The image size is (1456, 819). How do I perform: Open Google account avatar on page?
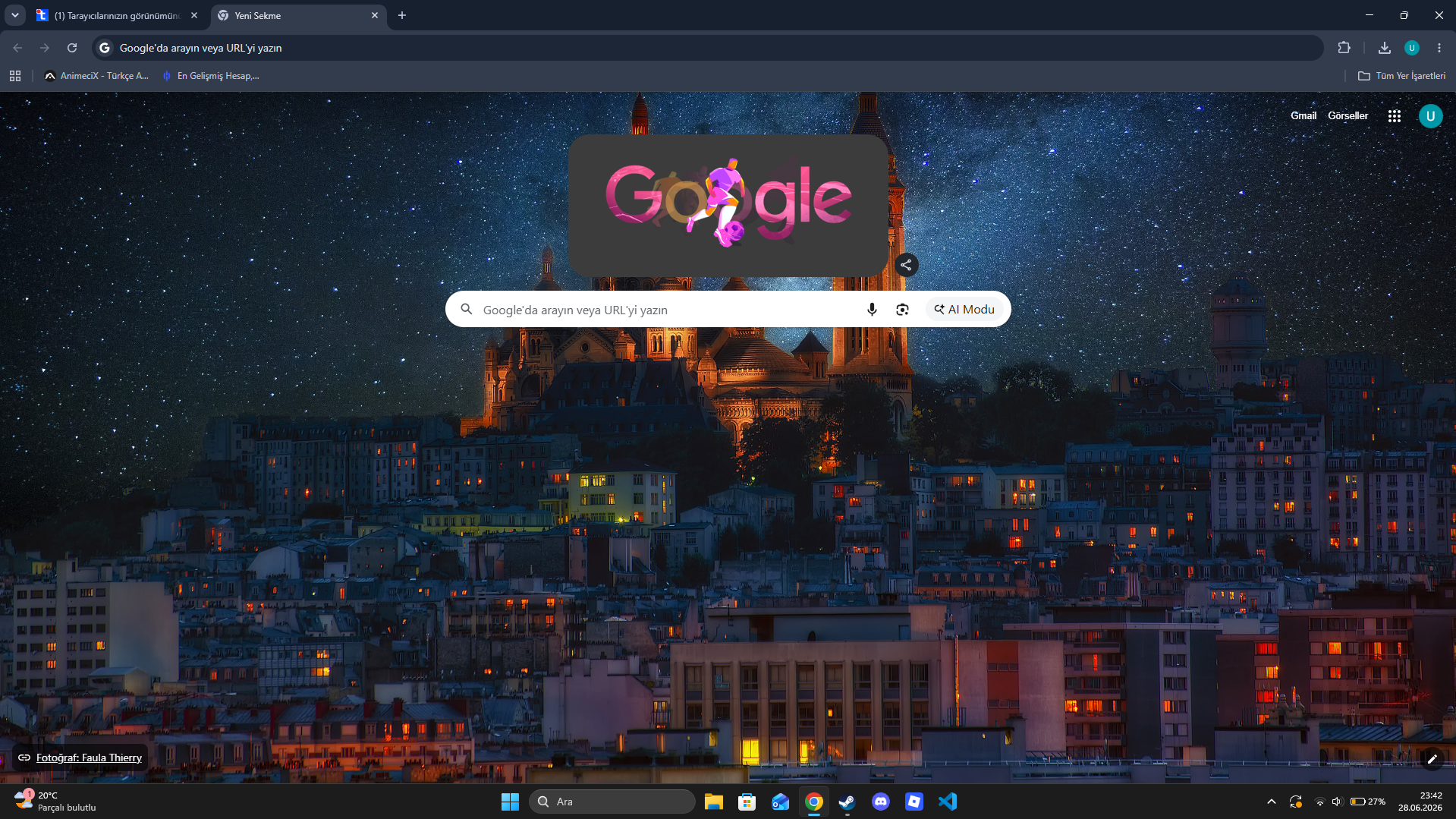(1430, 116)
